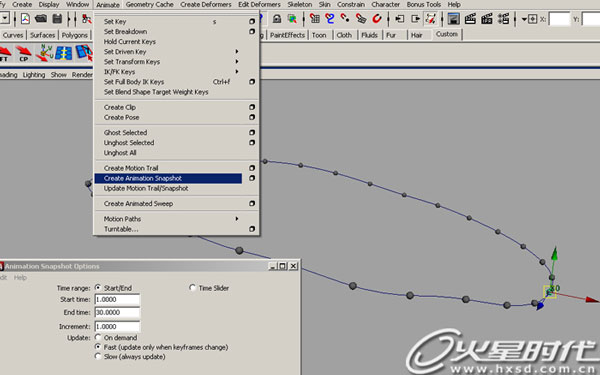
Task: Select the Time Slider radio button
Action: tap(192, 287)
